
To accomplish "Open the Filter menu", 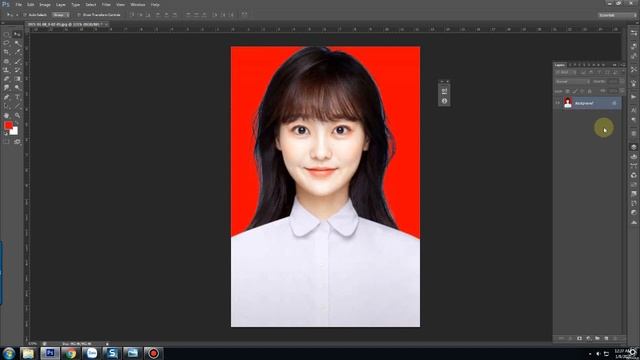I will coord(106,5).
